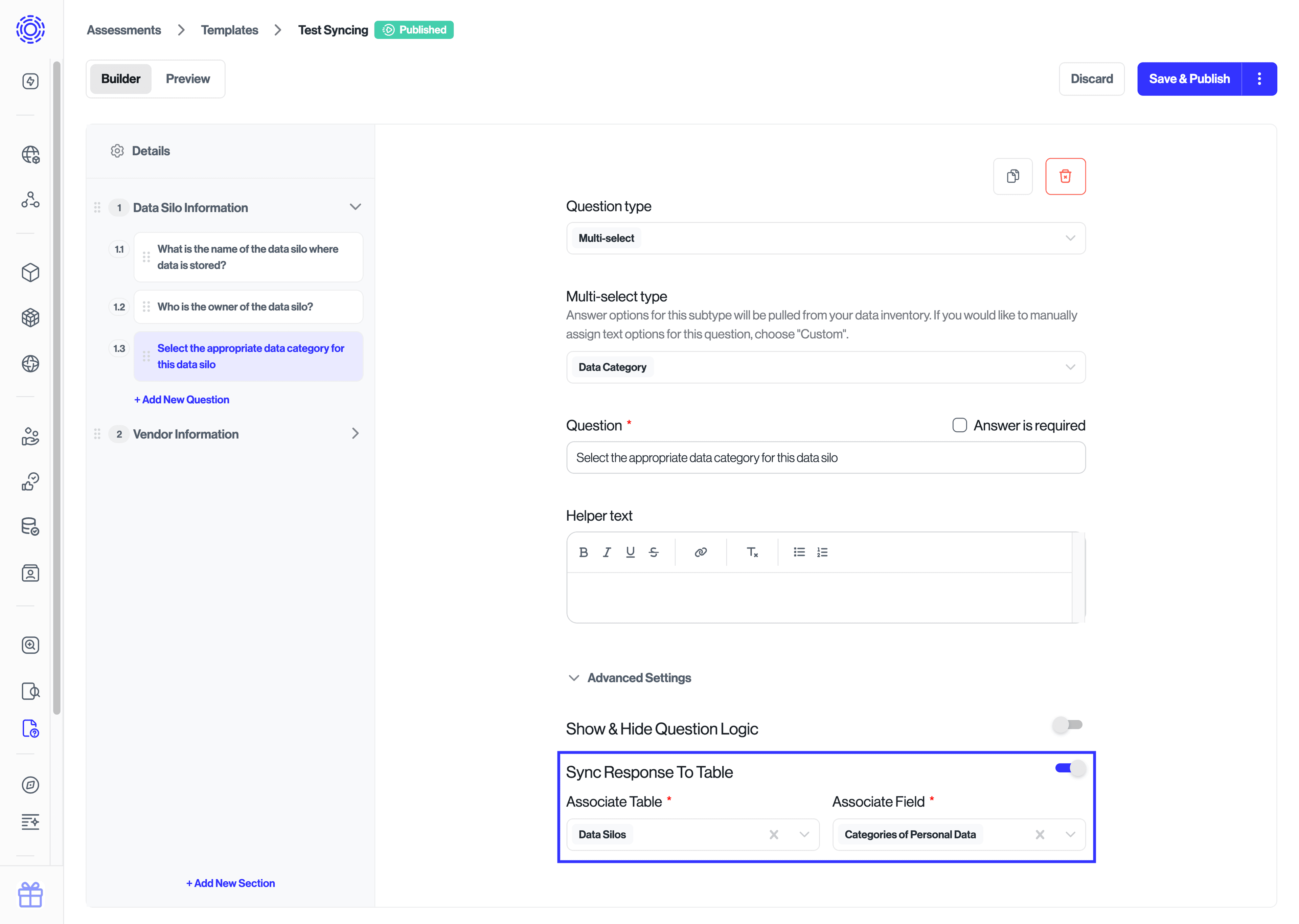Switch to the Preview tab

click(188, 78)
